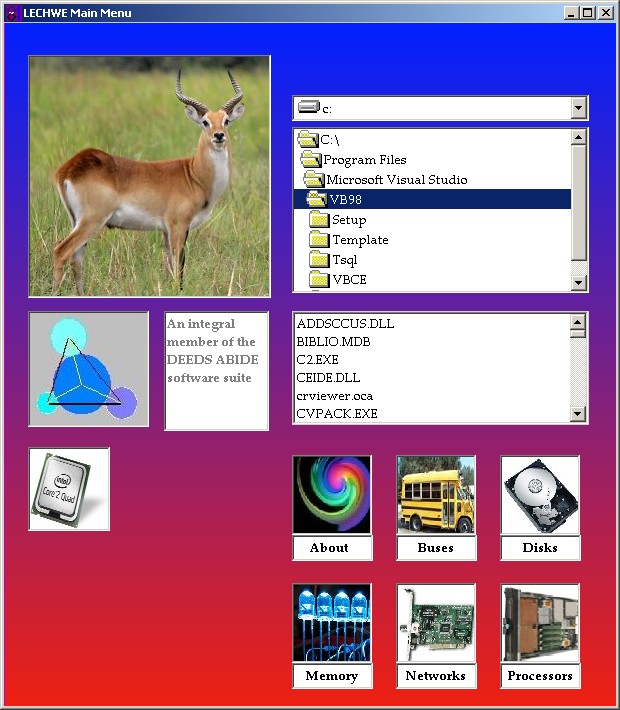Open the Disks button
Screen dimensions: 620x710
(x=541, y=548)
